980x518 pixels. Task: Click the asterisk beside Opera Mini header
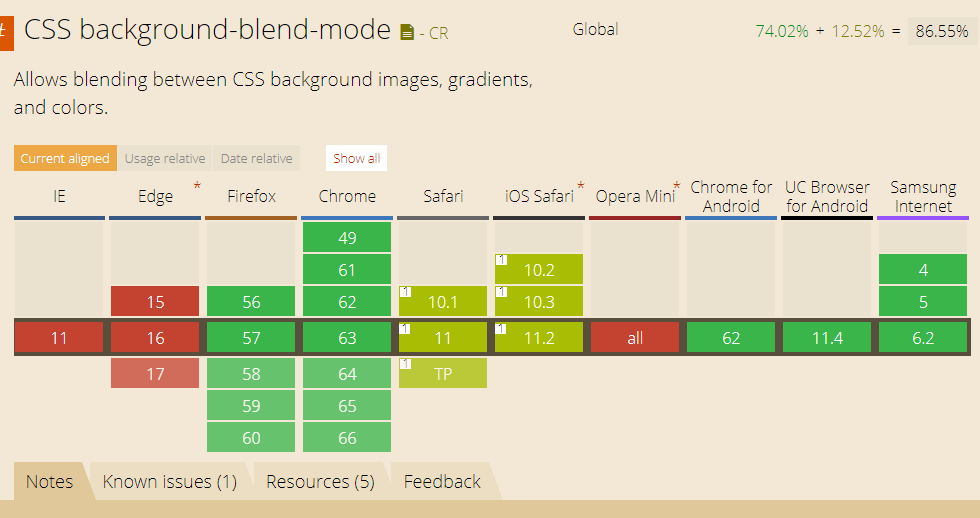[677, 186]
